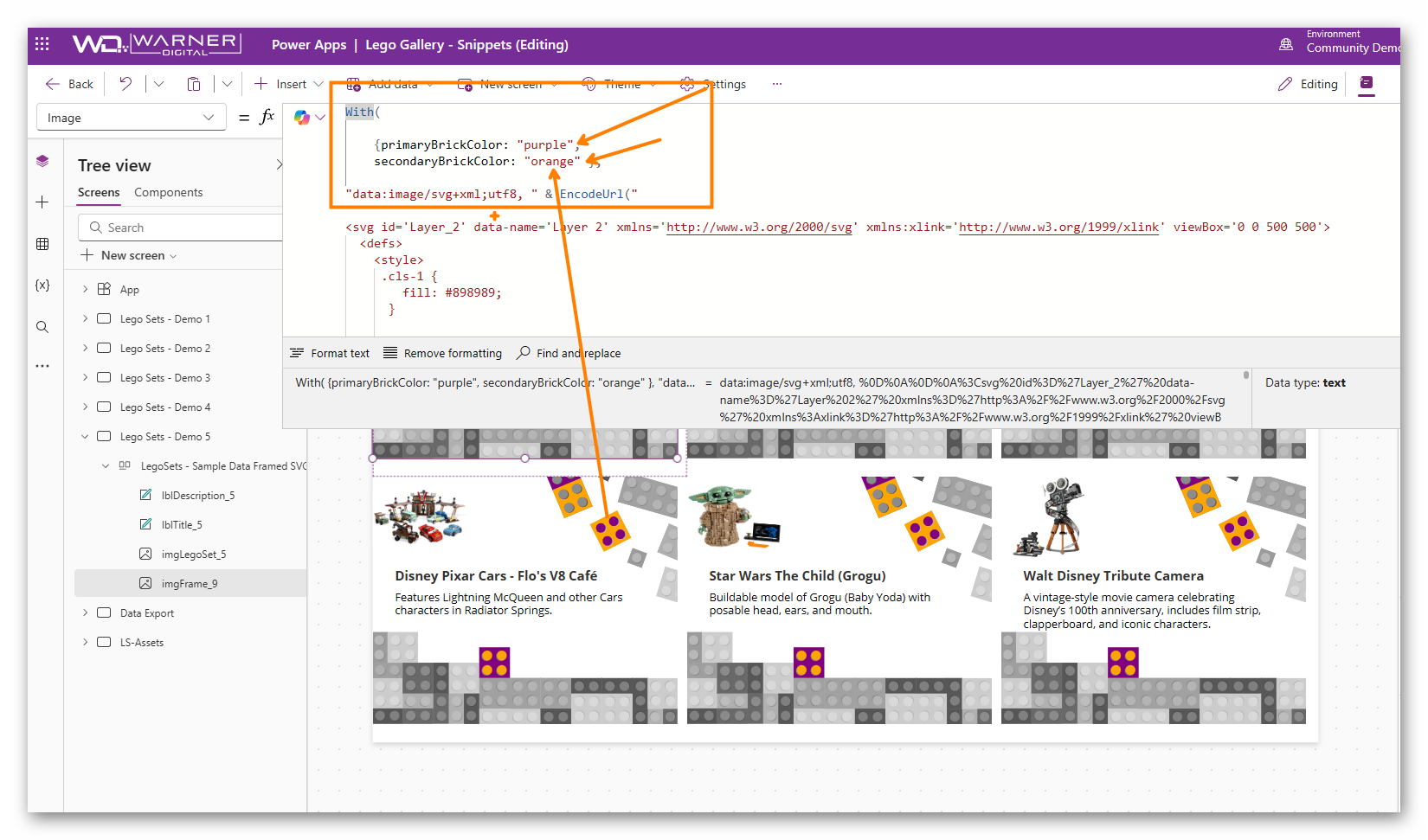Click the Grogu Lego set image

click(x=734, y=517)
